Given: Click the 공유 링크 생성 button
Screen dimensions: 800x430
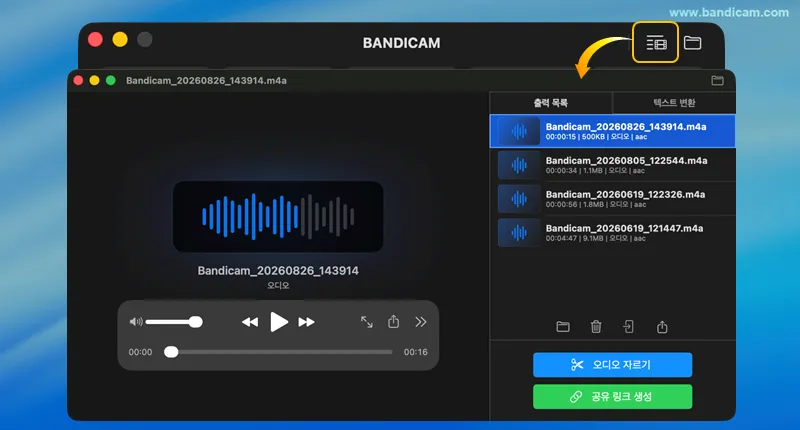Looking at the screenshot, I should 612,396.
